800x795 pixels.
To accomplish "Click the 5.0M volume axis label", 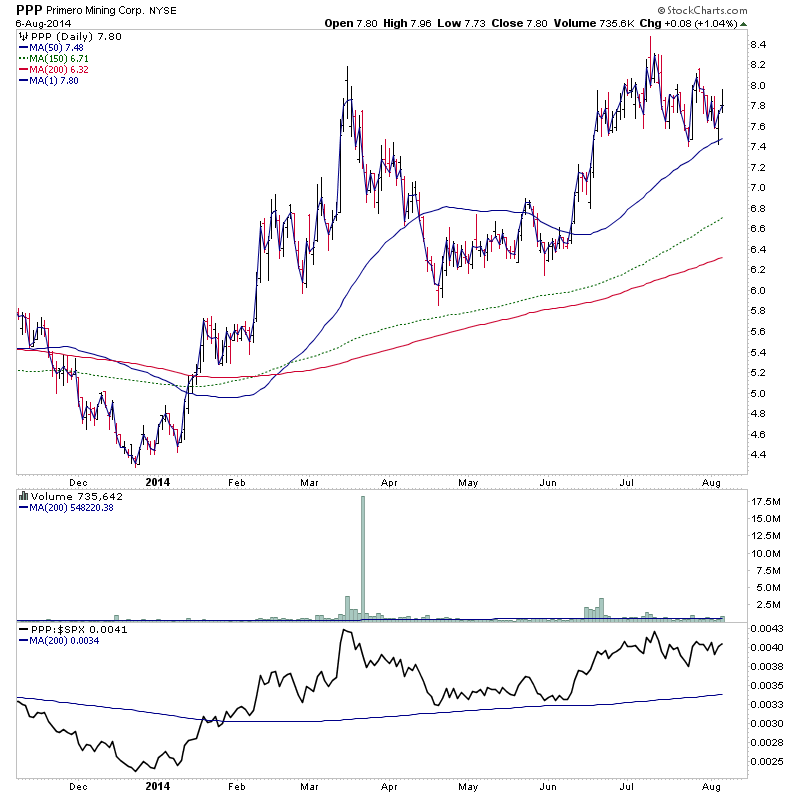I will 768,588.
